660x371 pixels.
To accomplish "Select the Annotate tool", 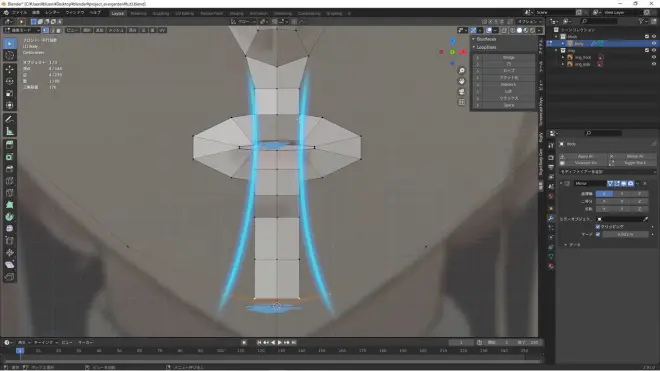I will pyautogui.click(x=10, y=119).
